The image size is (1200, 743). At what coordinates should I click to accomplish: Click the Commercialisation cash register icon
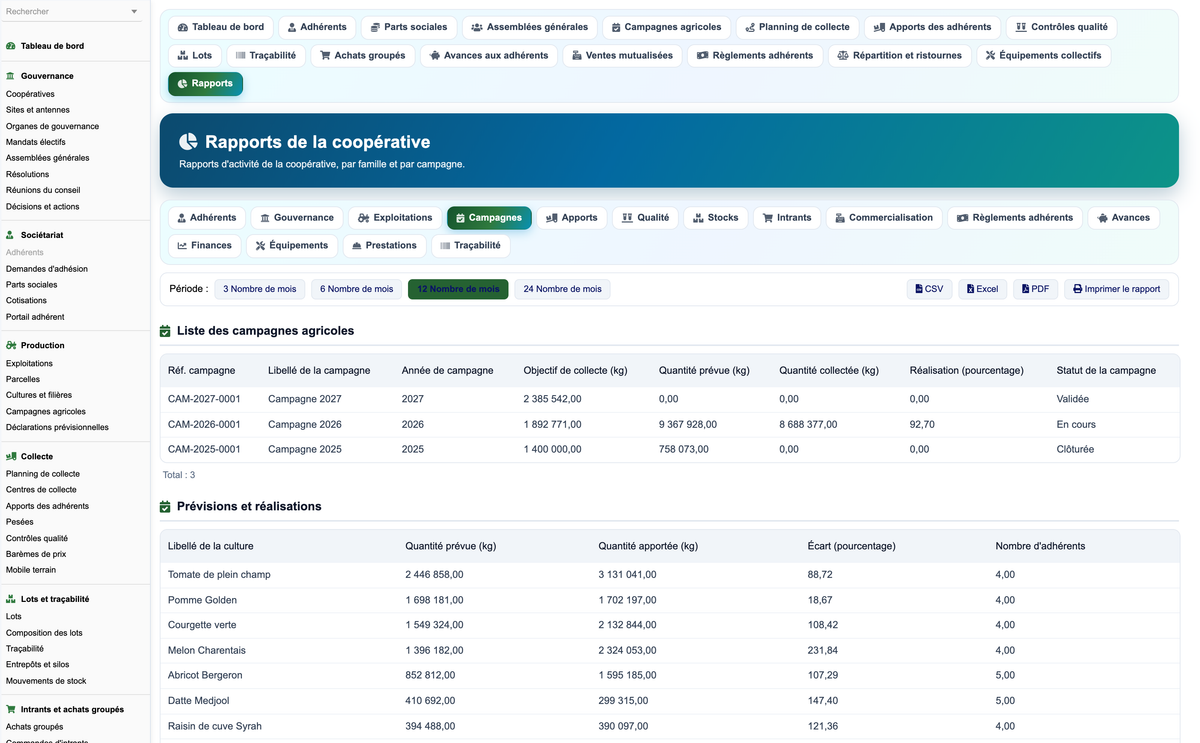click(x=840, y=217)
